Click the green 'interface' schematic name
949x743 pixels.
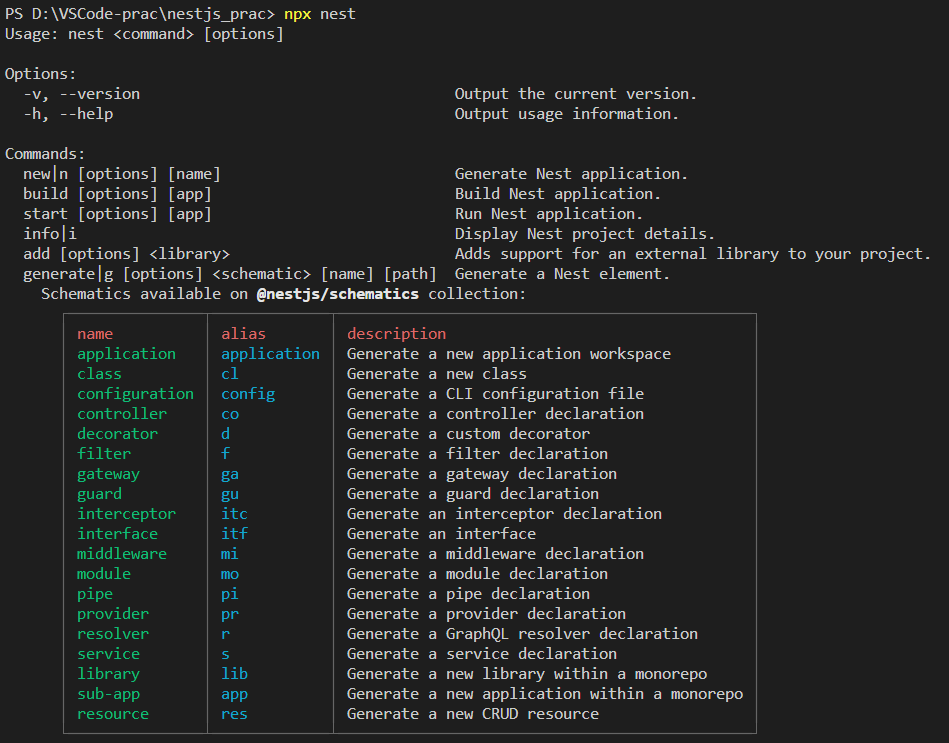(x=117, y=534)
